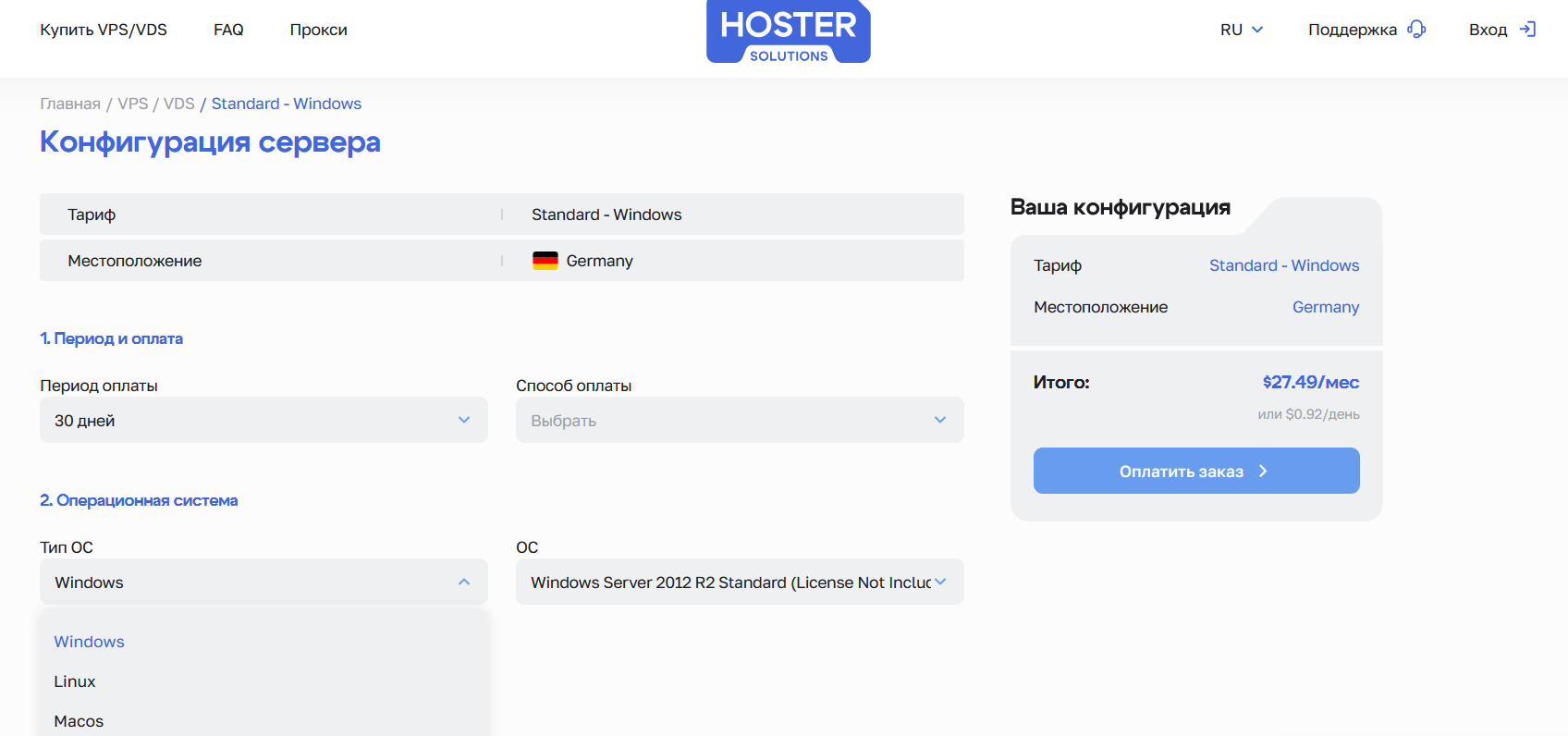Open the Прокси navigation link

pyautogui.click(x=318, y=30)
